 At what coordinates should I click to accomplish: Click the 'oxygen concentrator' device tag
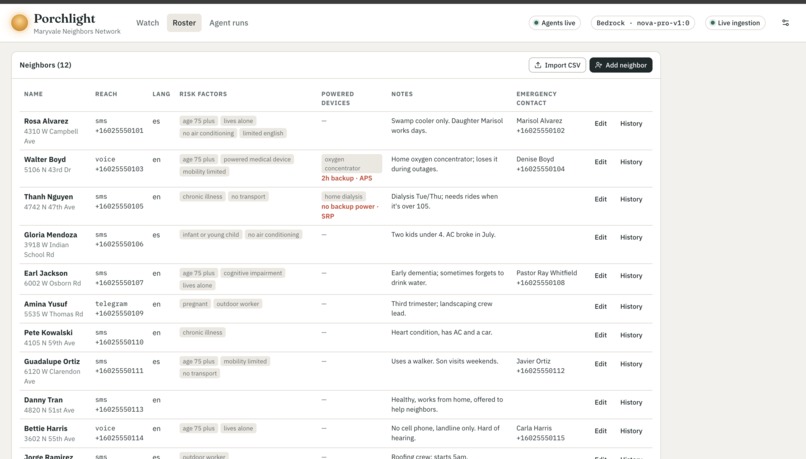tap(352, 163)
